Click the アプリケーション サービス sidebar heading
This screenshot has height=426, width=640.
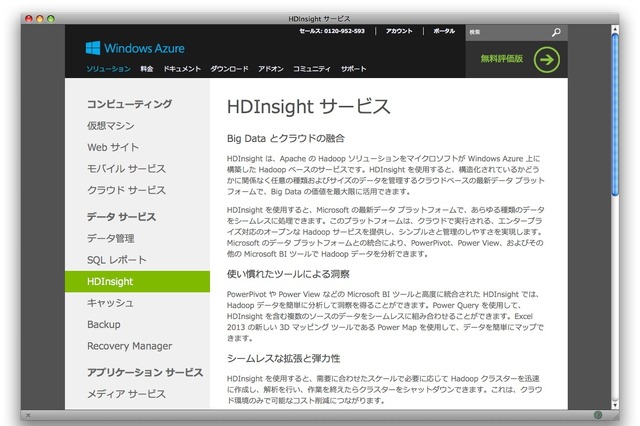click(x=145, y=372)
